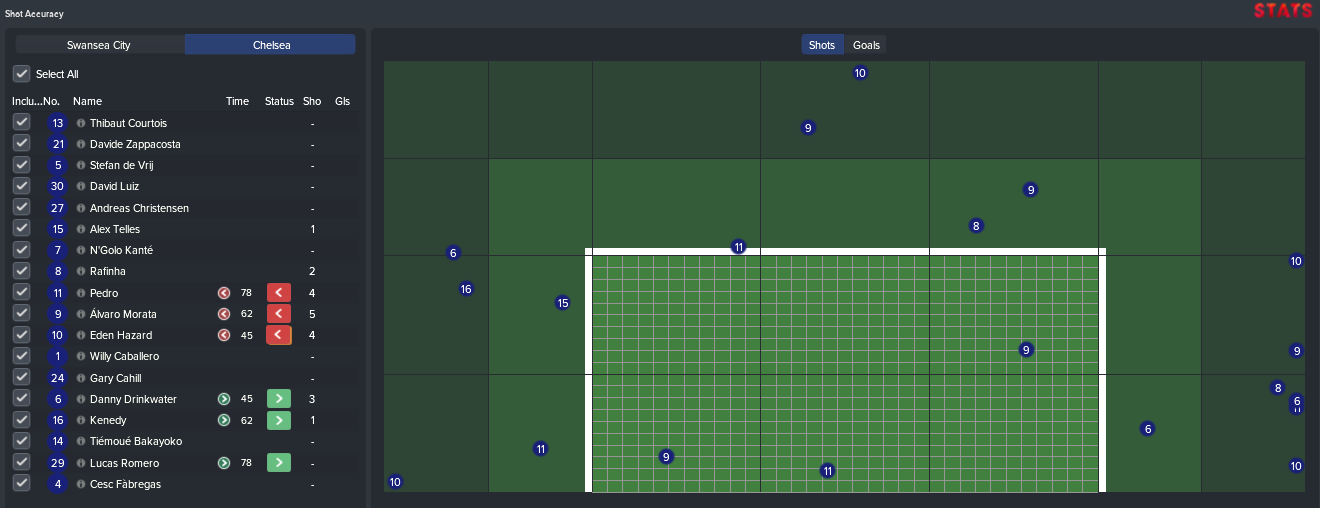Sort players by the Sho column
Screen dimensions: 1320x508
312,101
